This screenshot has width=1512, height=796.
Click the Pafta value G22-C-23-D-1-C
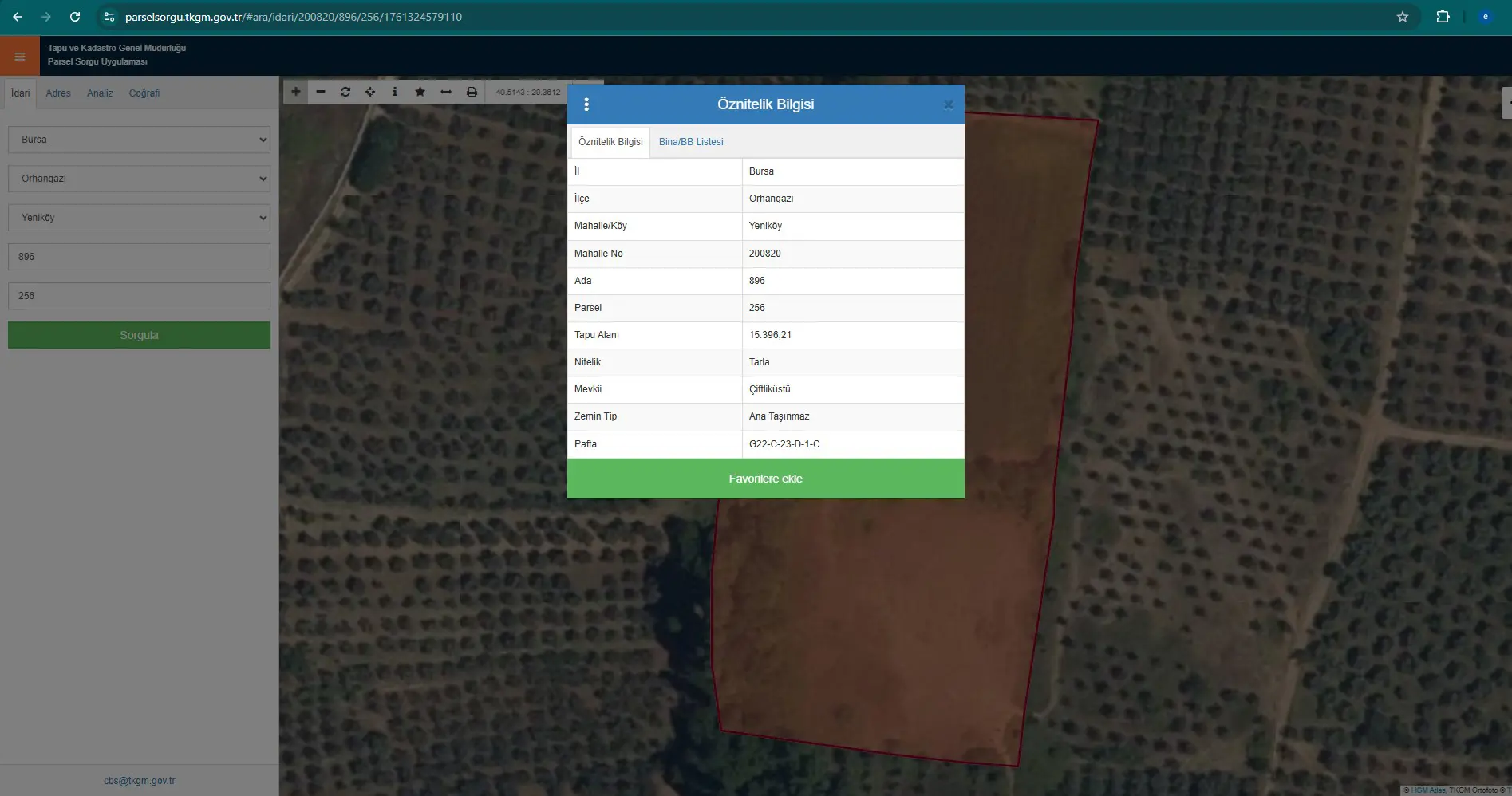(784, 444)
